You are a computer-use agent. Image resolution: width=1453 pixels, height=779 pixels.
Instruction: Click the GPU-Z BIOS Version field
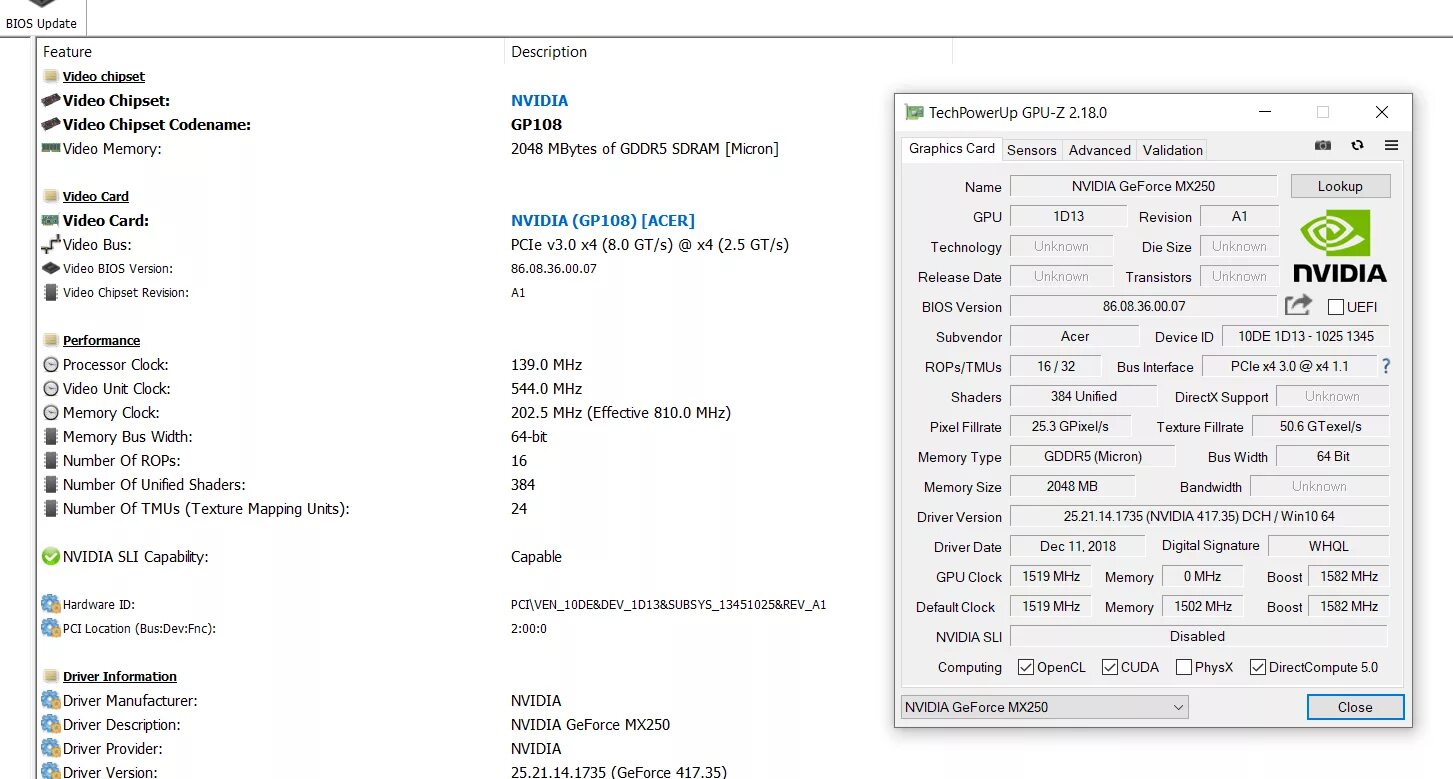click(1144, 306)
